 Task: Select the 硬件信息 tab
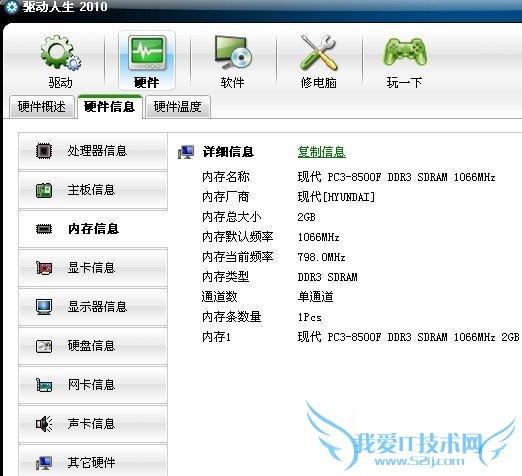coord(110,107)
